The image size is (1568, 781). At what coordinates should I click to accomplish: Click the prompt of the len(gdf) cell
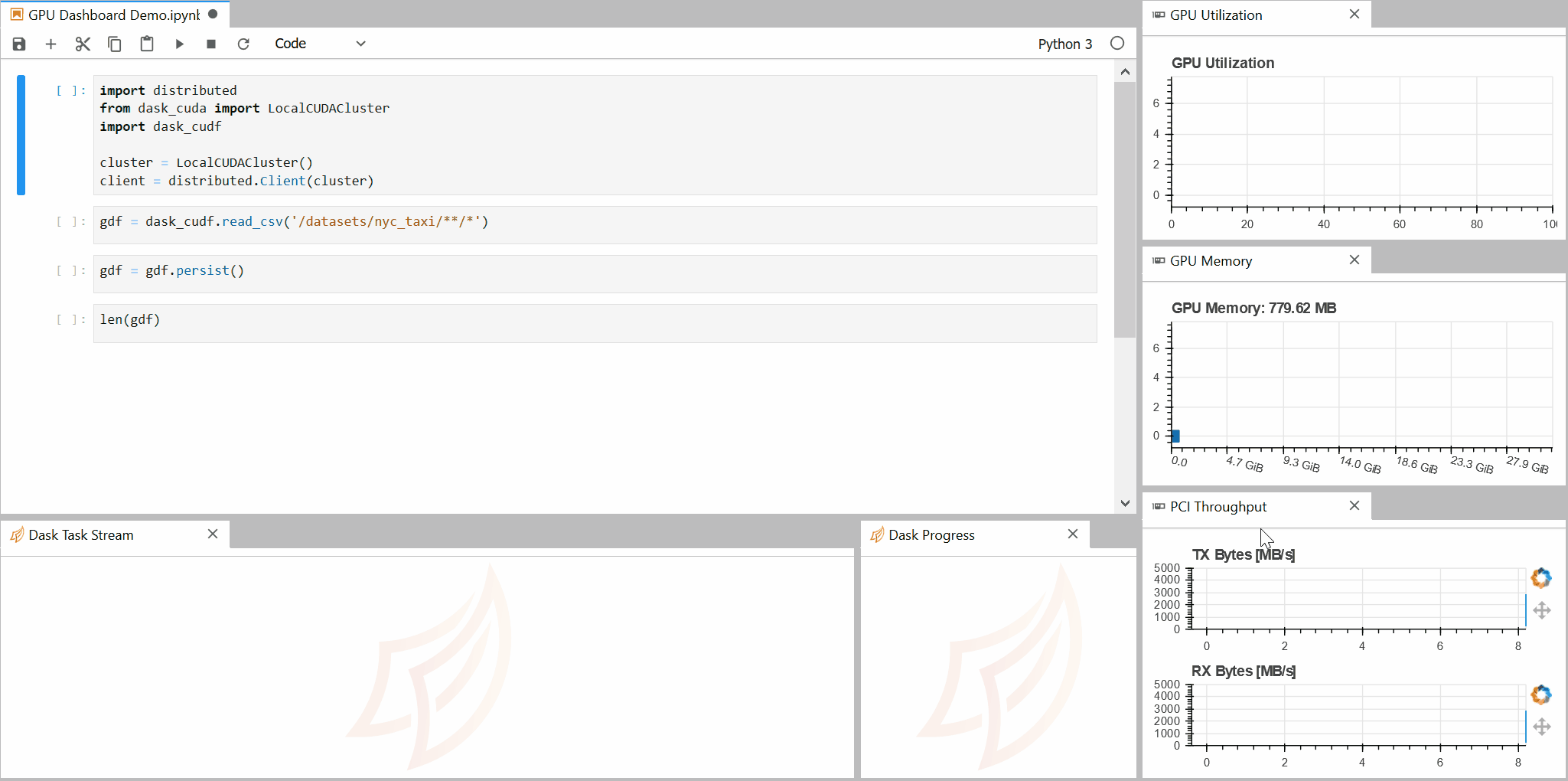[70, 320]
